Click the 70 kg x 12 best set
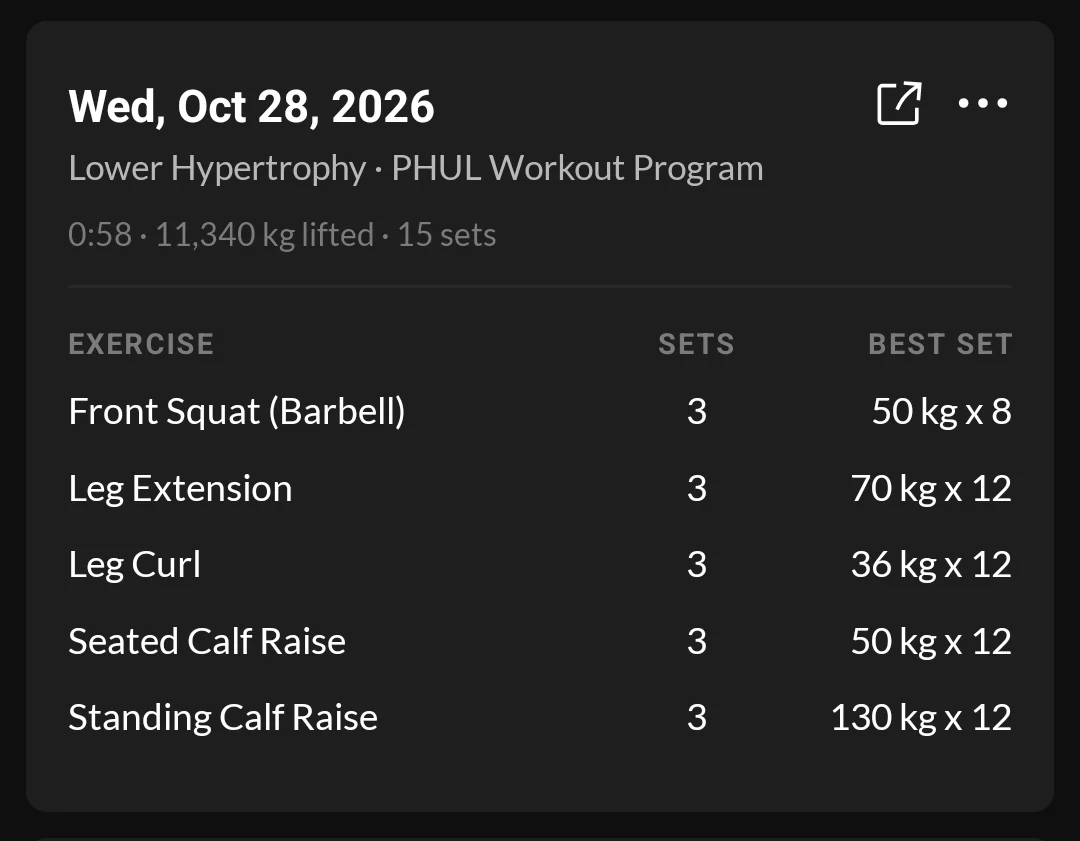1080x841 pixels. [x=931, y=489]
